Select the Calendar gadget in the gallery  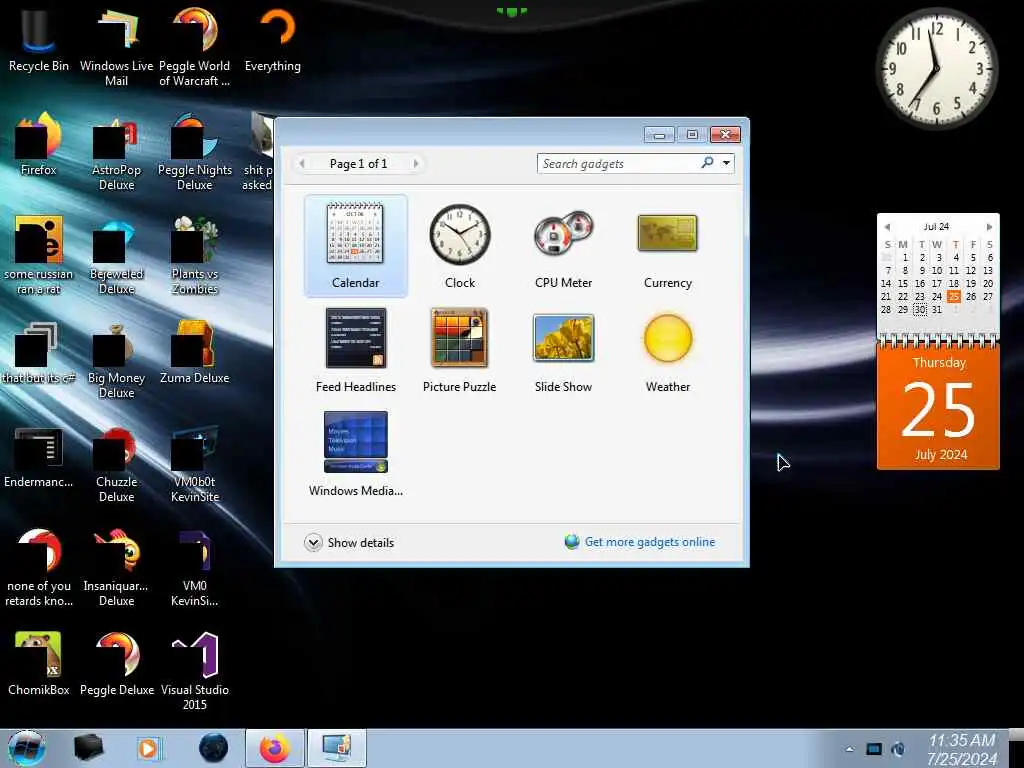click(x=355, y=246)
